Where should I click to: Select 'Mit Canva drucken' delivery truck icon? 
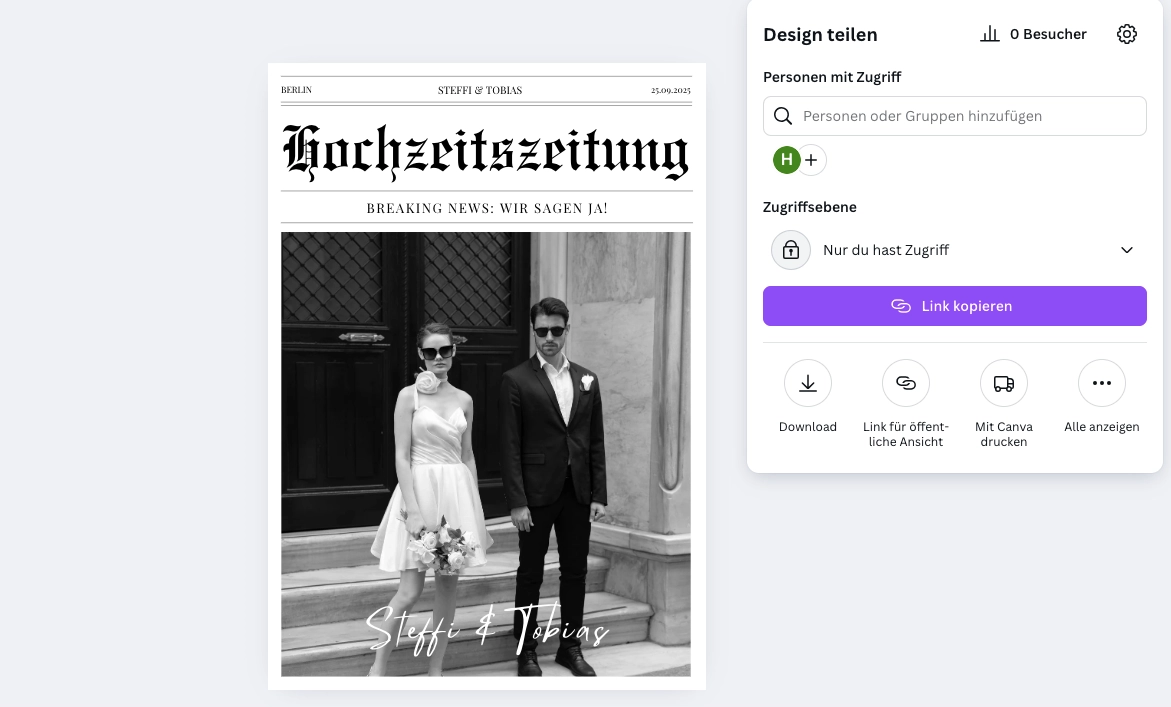pyautogui.click(x=1004, y=383)
